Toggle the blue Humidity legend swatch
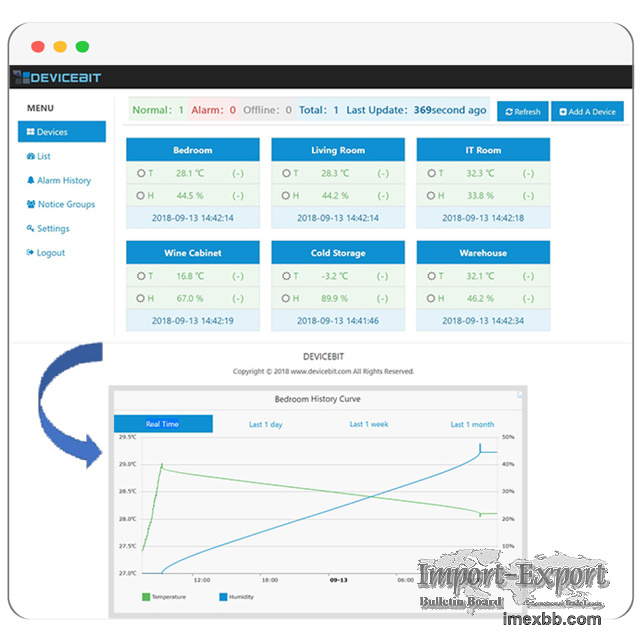The height and width of the screenshot is (640, 640). tap(222, 597)
